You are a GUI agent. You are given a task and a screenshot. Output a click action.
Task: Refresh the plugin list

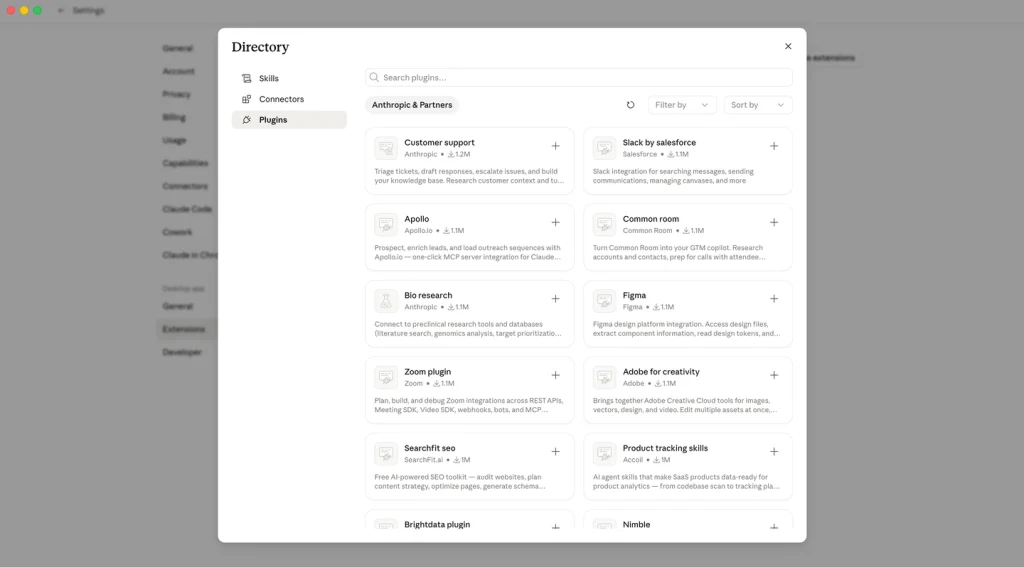pos(630,105)
